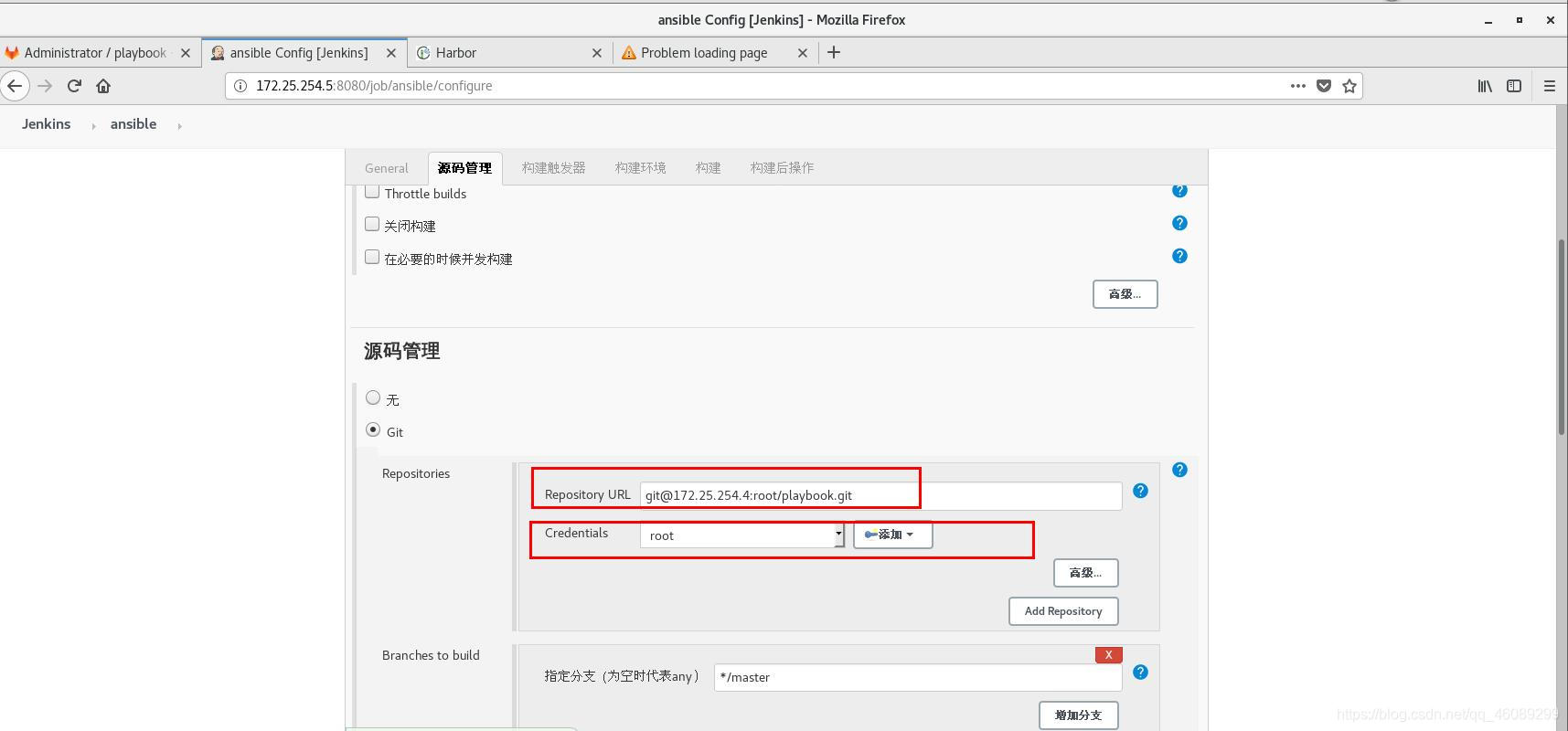Open help for Git source management
The height and width of the screenshot is (731, 1568).
click(1179, 470)
